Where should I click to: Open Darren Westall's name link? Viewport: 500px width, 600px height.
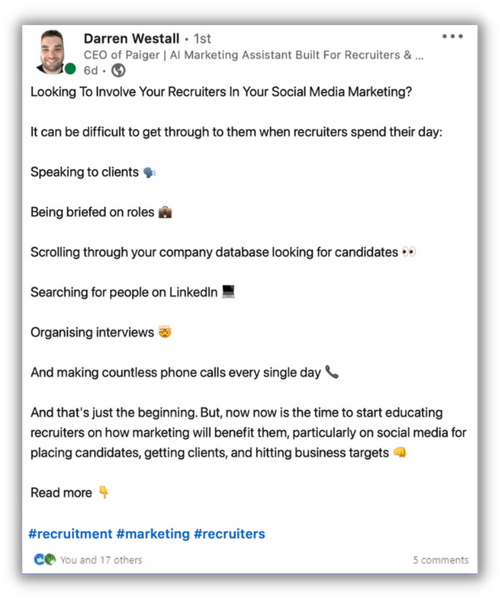pos(131,39)
